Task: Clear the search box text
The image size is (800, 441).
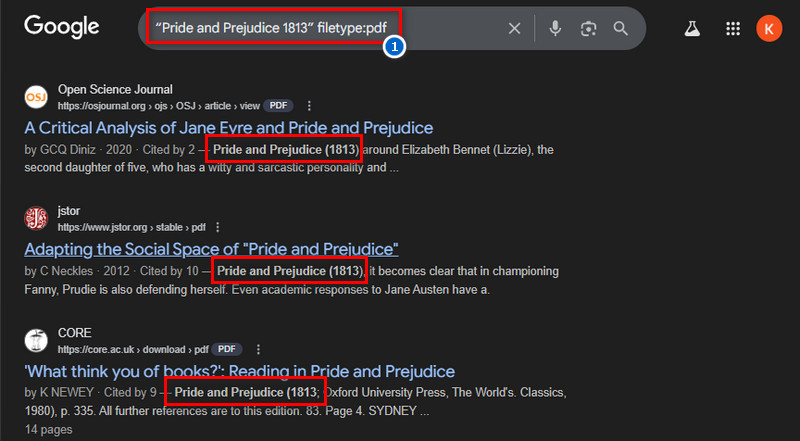Action: tap(514, 28)
